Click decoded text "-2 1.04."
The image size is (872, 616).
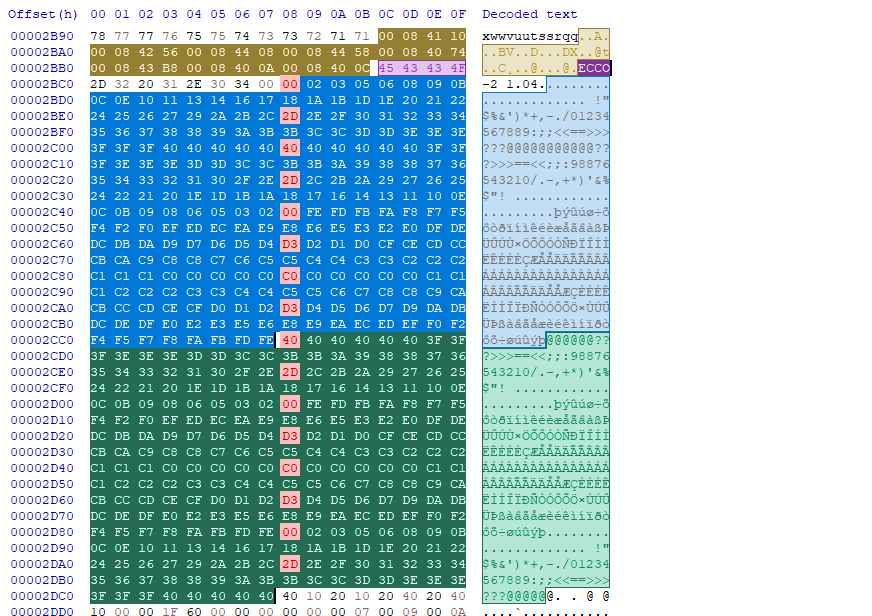(514, 84)
